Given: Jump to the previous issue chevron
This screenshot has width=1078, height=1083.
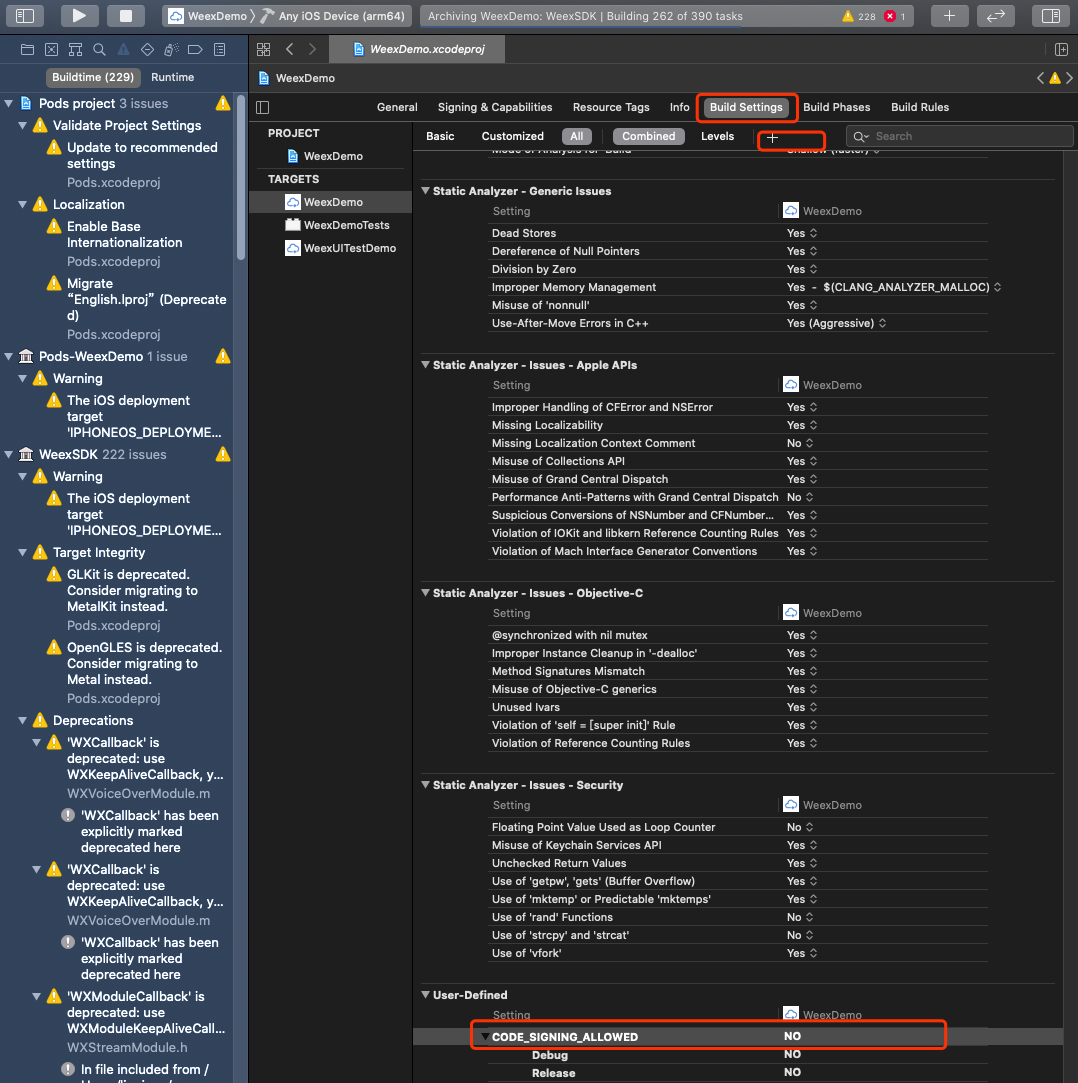Looking at the screenshot, I should click(x=1040, y=78).
